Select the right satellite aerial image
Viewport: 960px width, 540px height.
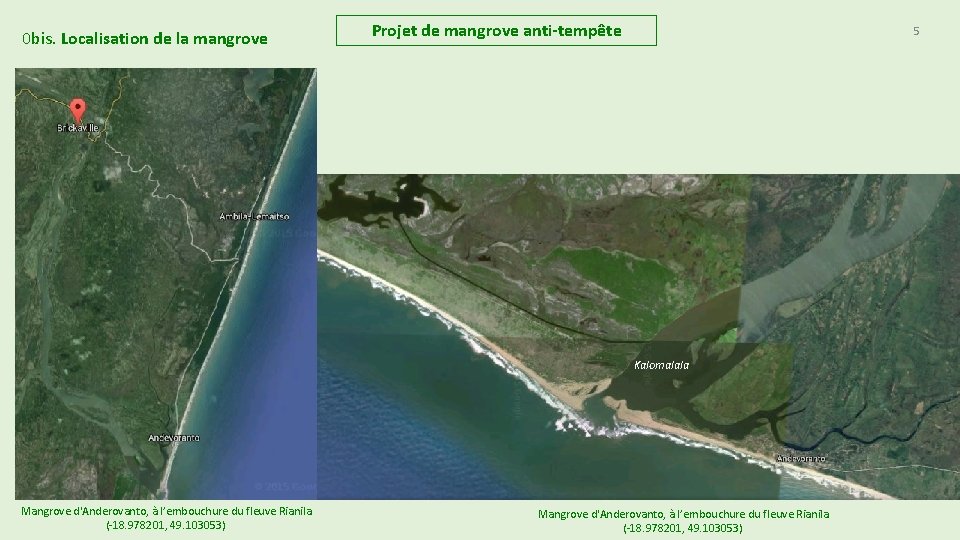[x=639, y=337]
